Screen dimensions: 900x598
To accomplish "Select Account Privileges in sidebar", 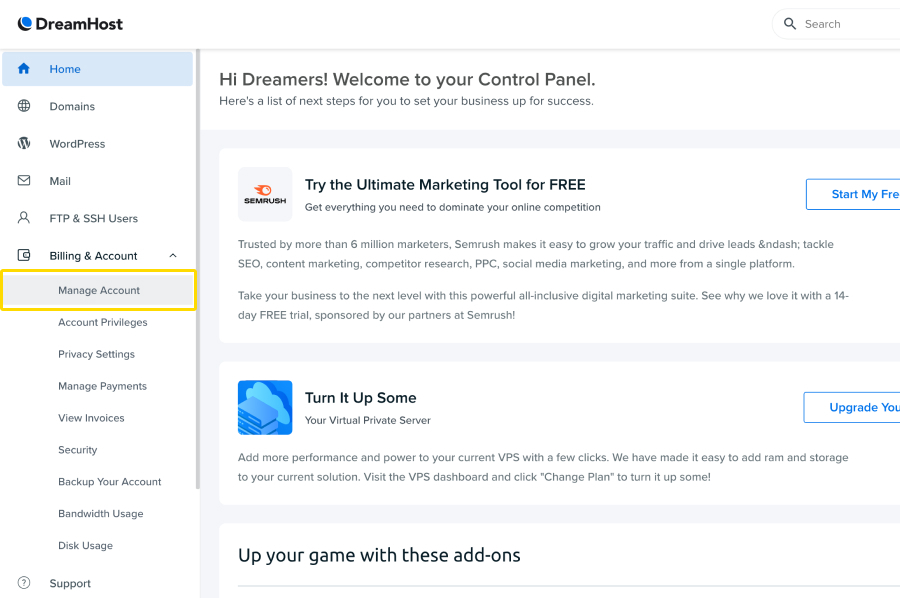I will click(103, 322).
